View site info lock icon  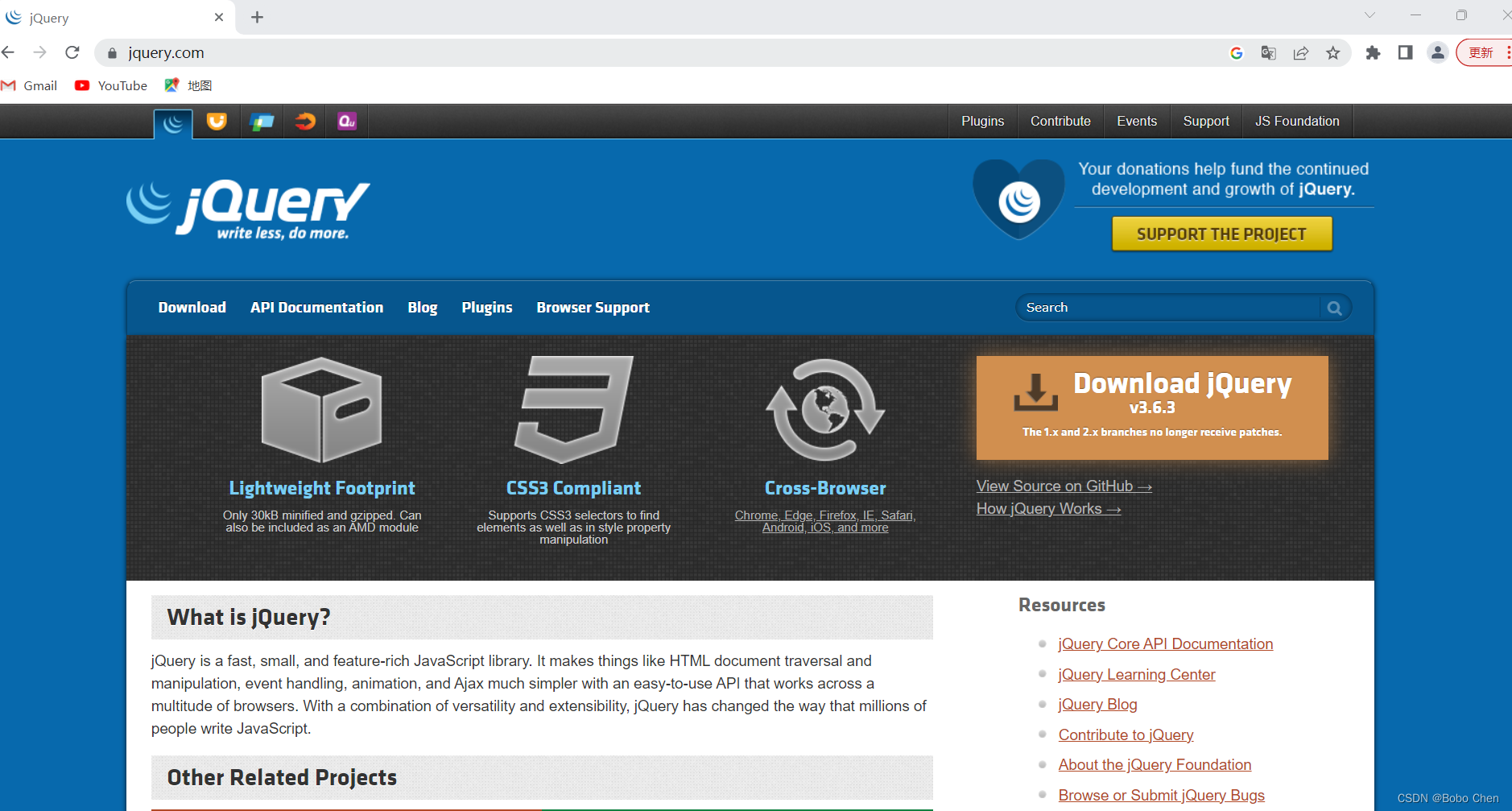[112, 53]
